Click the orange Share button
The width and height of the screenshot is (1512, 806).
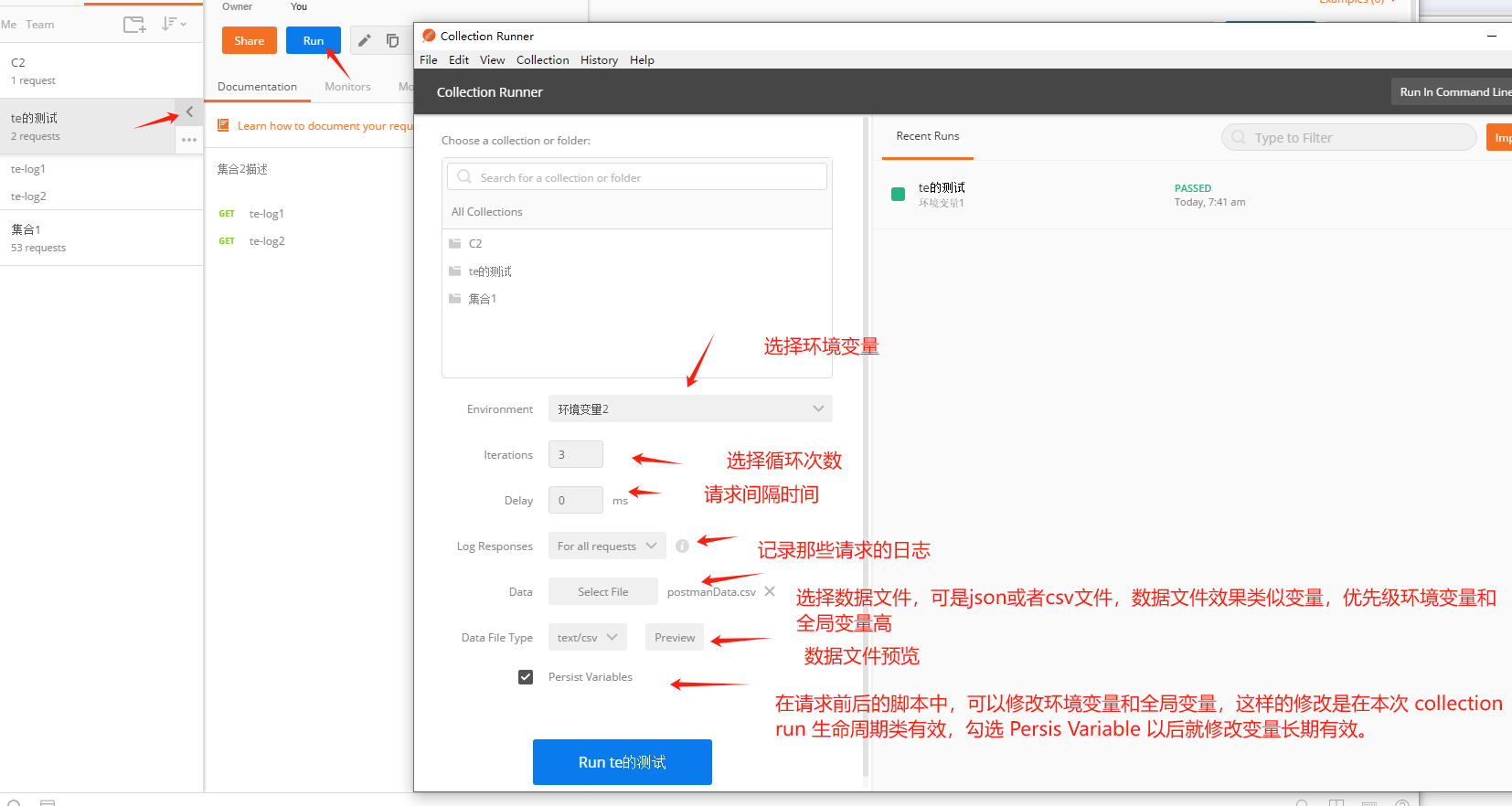(x=250, y=40)
